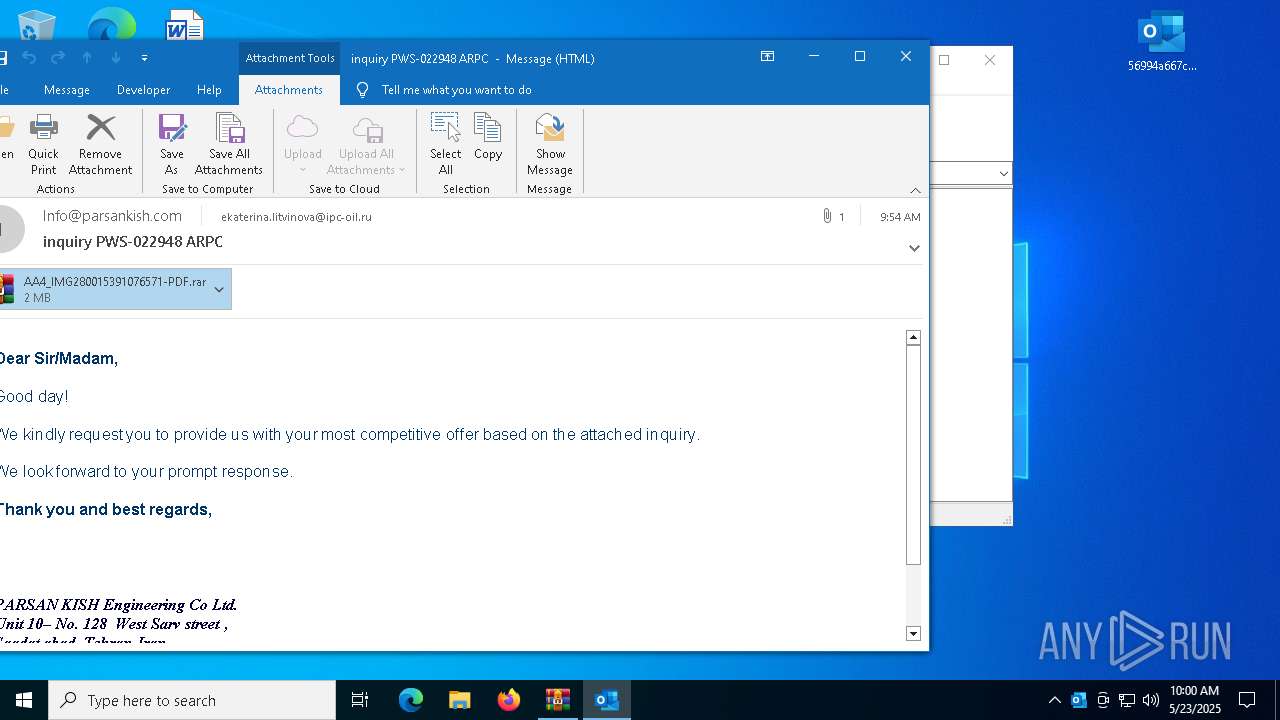Screen dimensions: 1280x720
Task: Open Task View on the taskbar
Action: coord(360,700)
